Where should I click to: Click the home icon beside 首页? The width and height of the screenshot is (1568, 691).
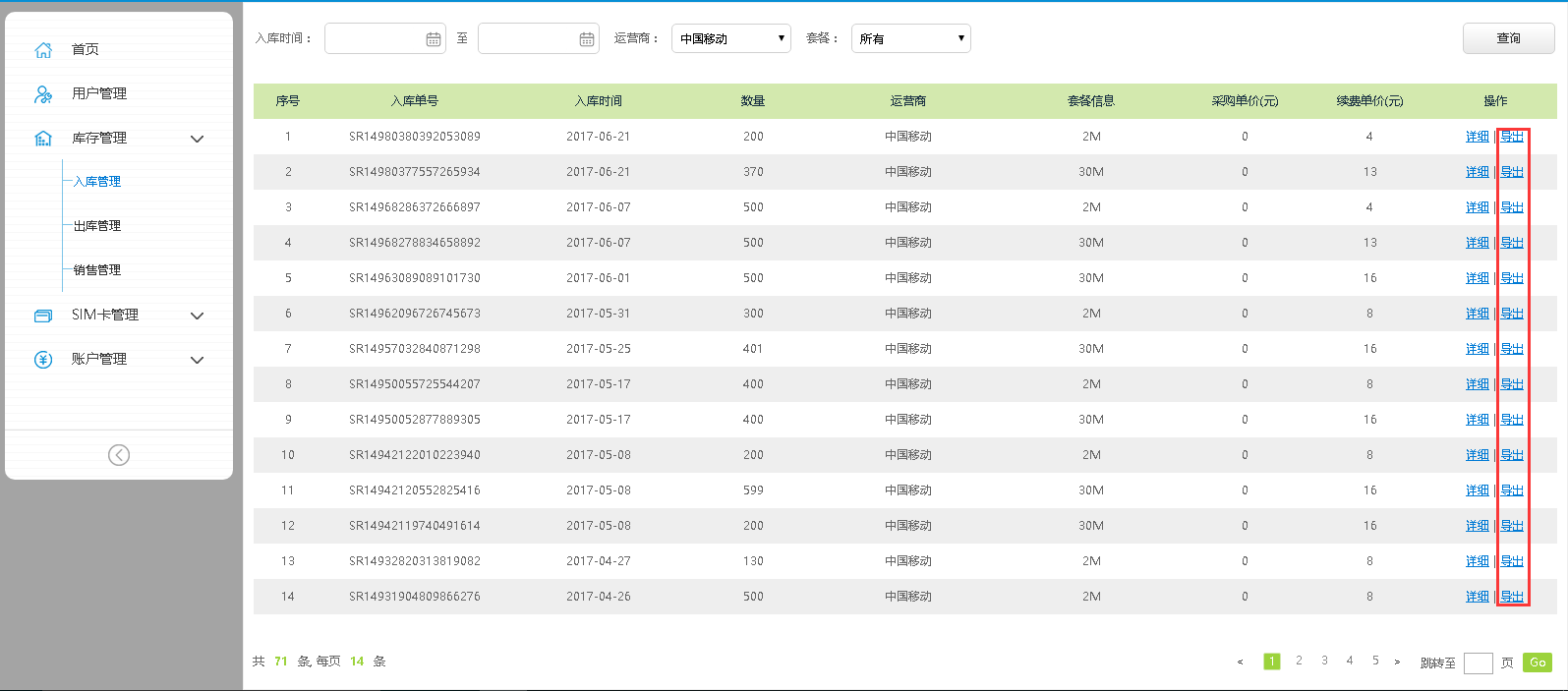point(43,50)
